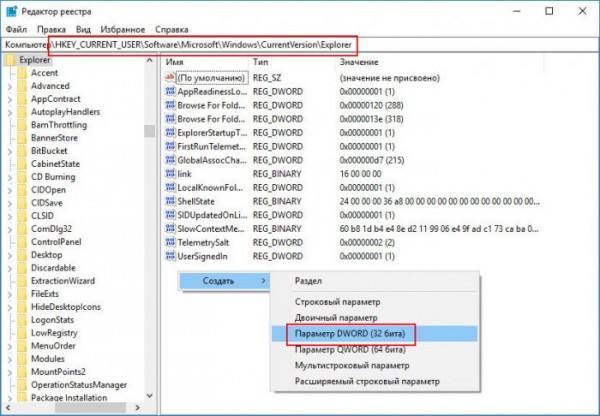Click the LogonStats folder icon
This screenshot has width=600, height=416.
(x=22, y=320)
